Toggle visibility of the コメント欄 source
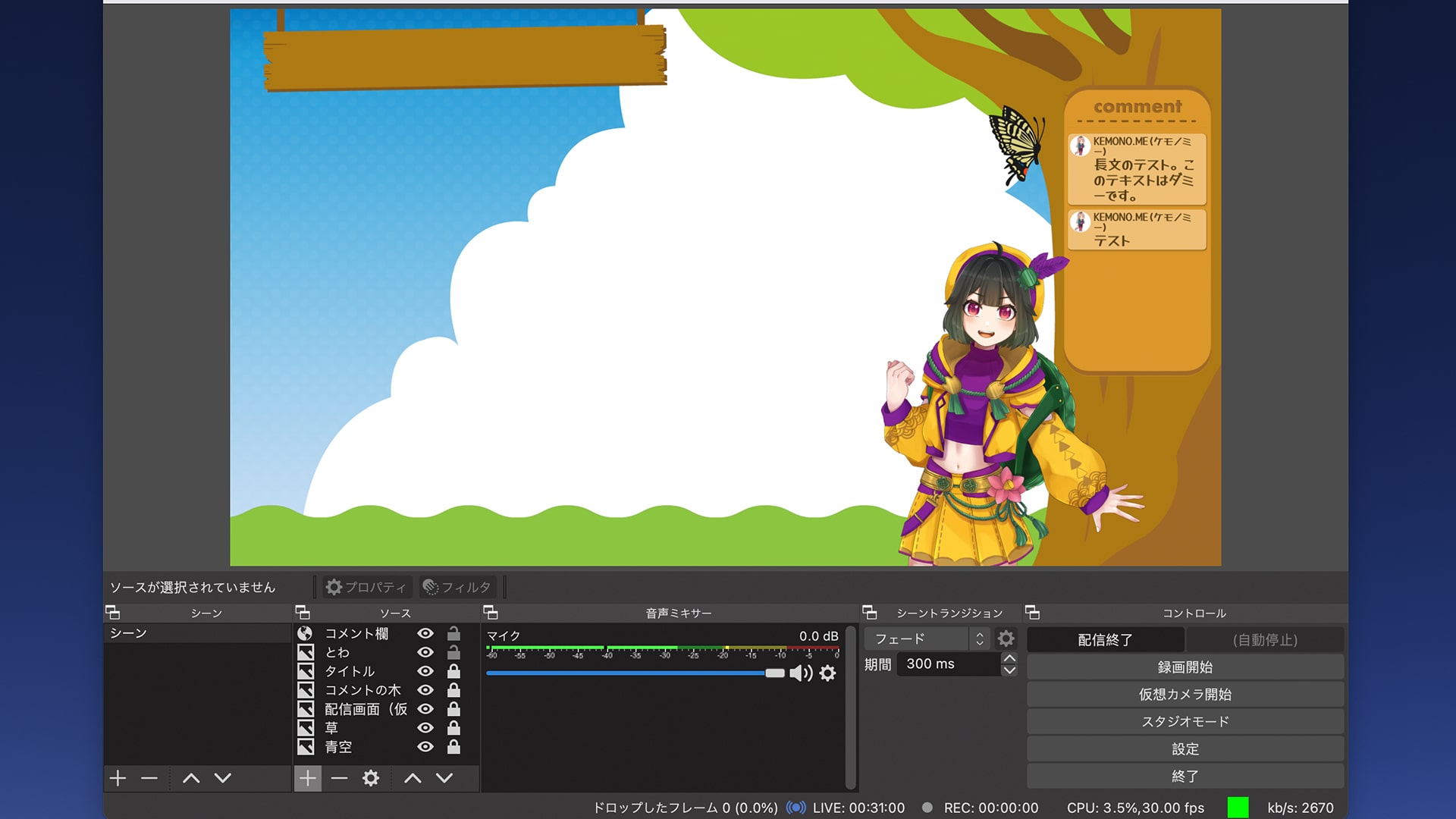 tap(425, 633)
